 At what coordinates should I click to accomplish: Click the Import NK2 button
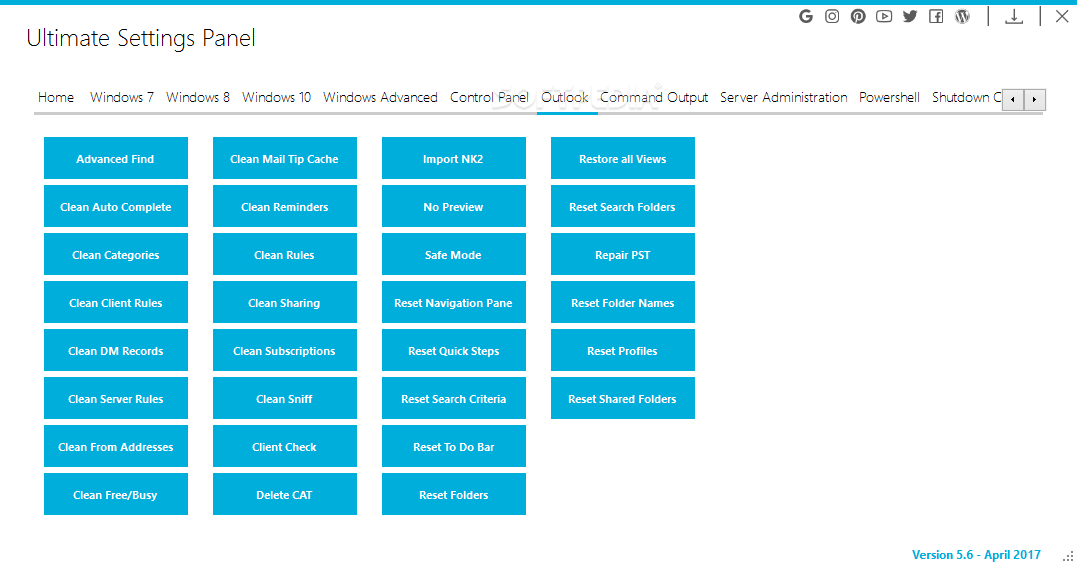453,158
